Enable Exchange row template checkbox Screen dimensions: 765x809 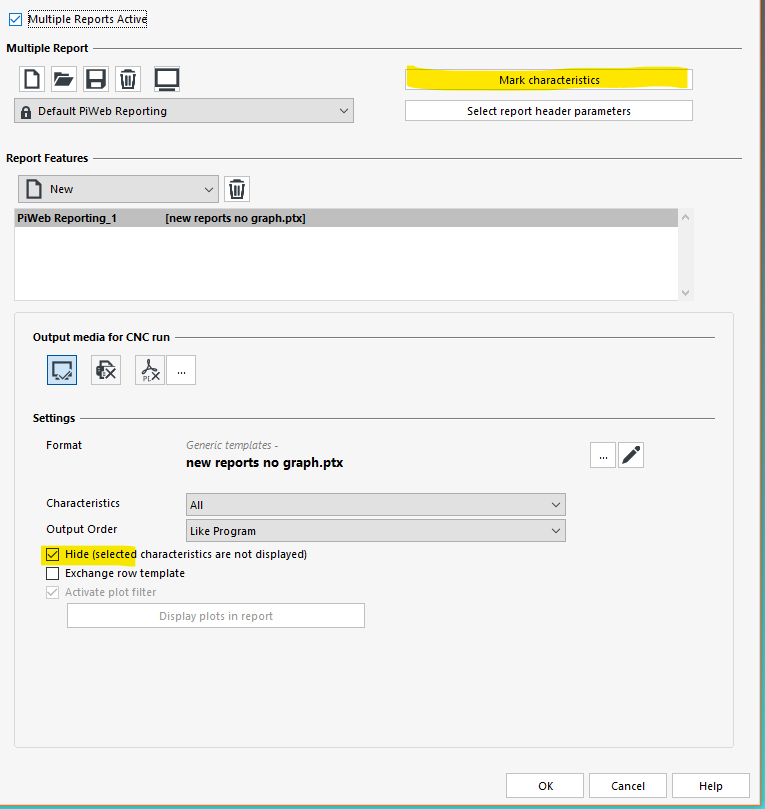[53, 573]
